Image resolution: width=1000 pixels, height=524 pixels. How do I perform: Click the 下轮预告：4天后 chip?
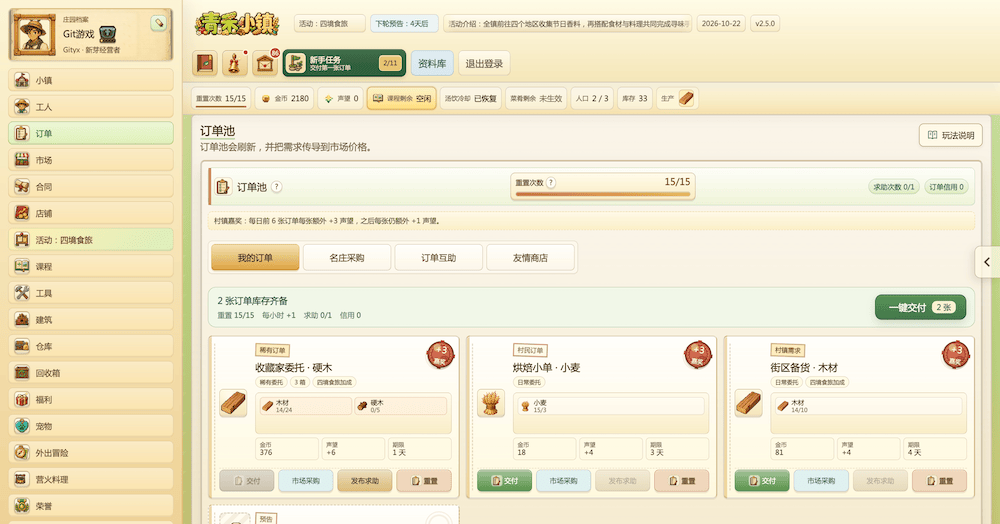[x=403, y=24]
